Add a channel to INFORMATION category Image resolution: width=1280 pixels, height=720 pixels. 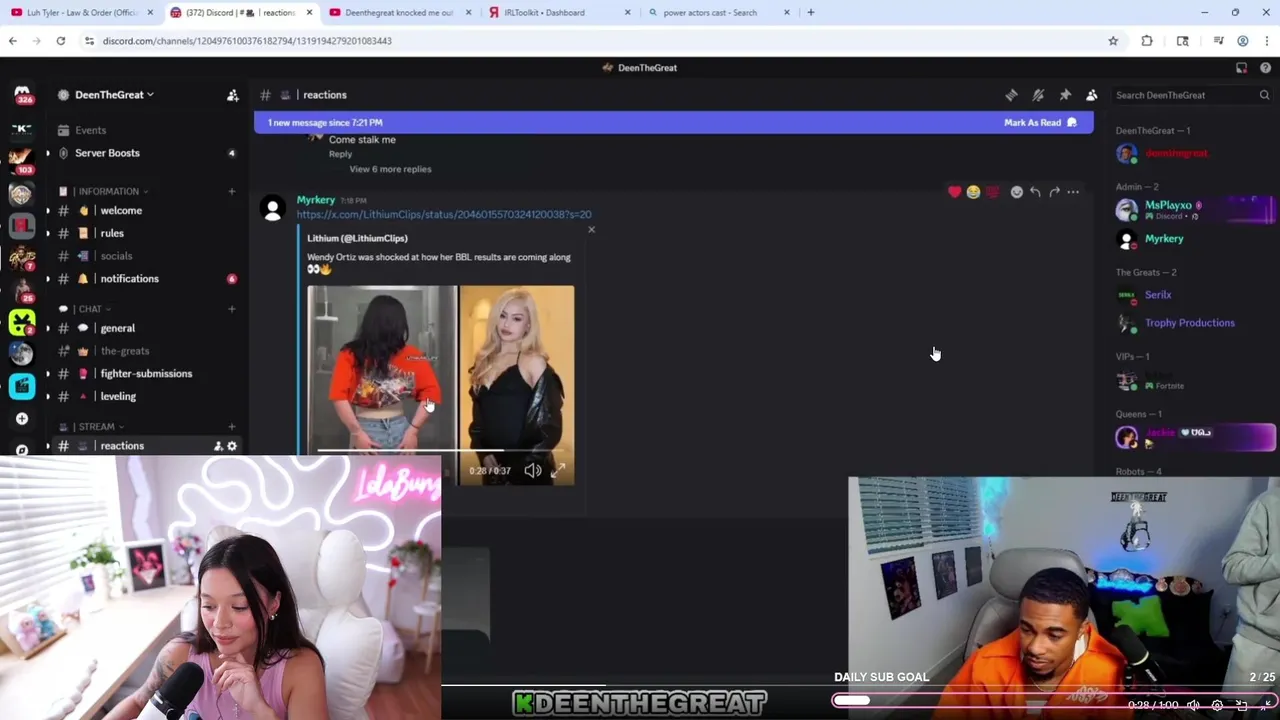tap(232, 191)
